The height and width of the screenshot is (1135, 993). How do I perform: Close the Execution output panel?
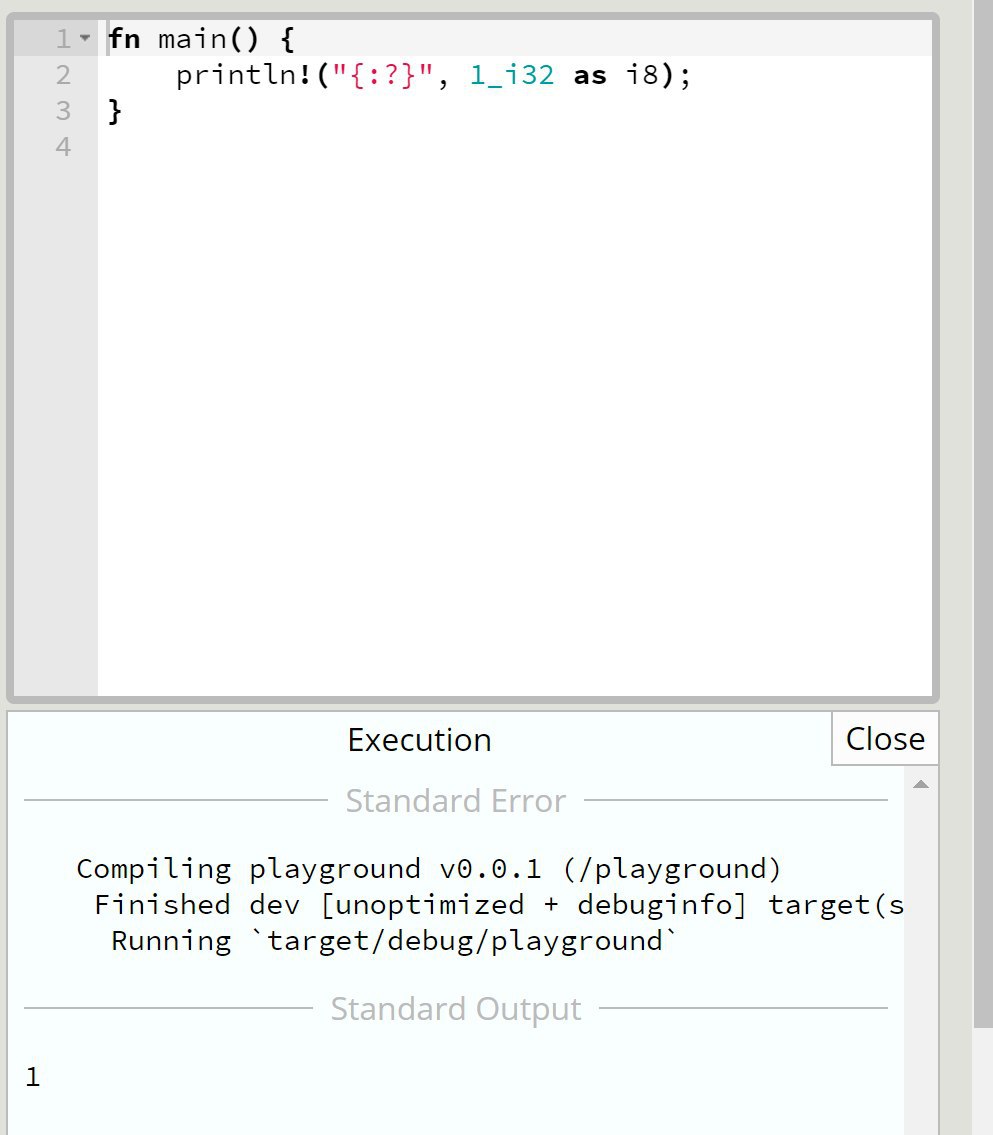[884, 739]
